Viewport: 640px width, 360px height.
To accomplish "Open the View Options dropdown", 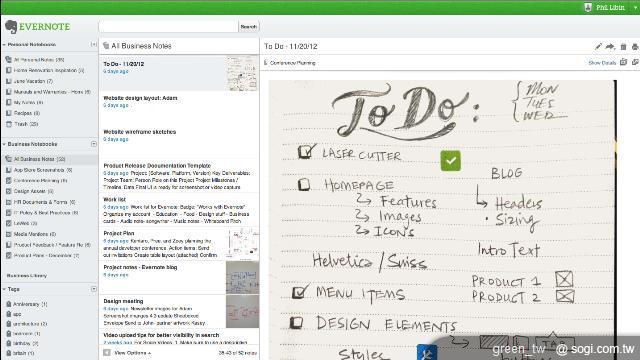I will 132,353.
